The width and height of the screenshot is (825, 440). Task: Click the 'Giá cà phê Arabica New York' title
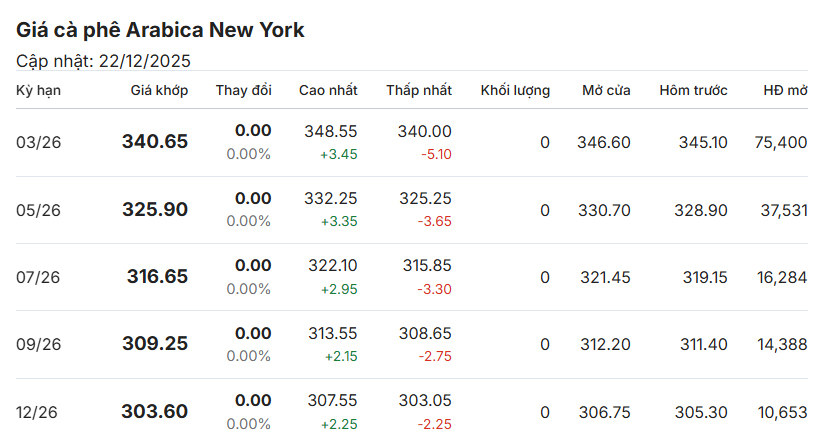160,30
